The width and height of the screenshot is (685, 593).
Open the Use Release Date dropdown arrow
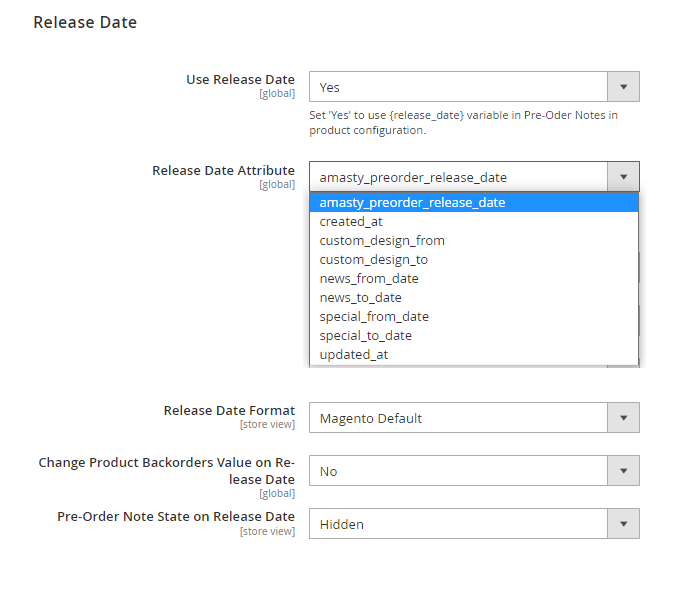(x=623, y=87)
